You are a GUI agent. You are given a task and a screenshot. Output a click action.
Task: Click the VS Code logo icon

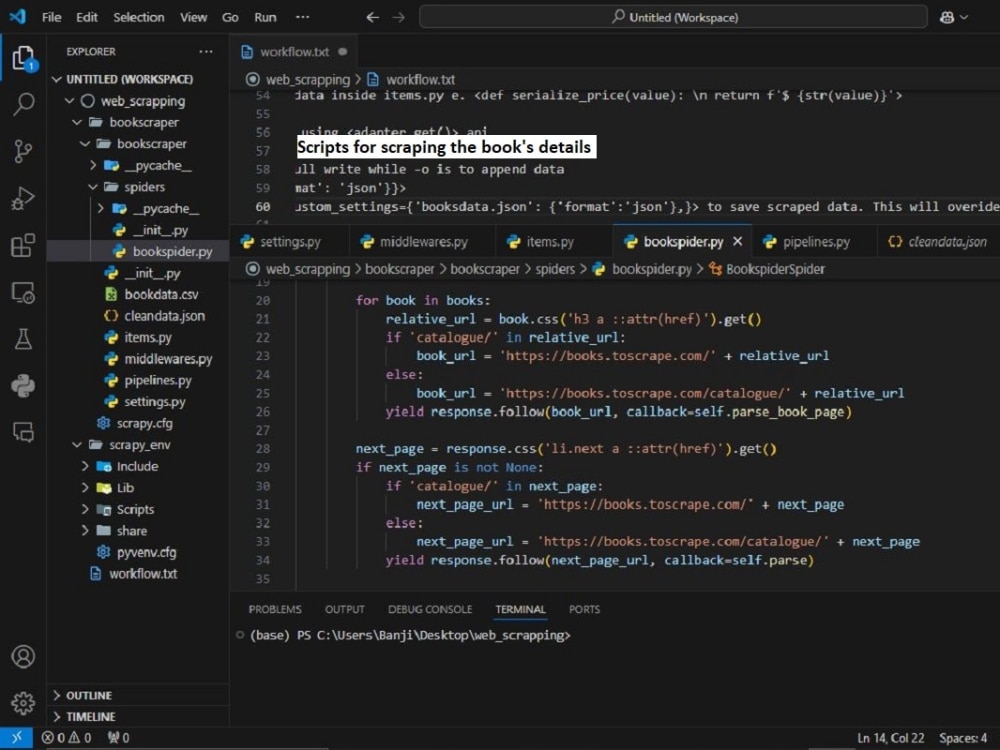(17, 17)
